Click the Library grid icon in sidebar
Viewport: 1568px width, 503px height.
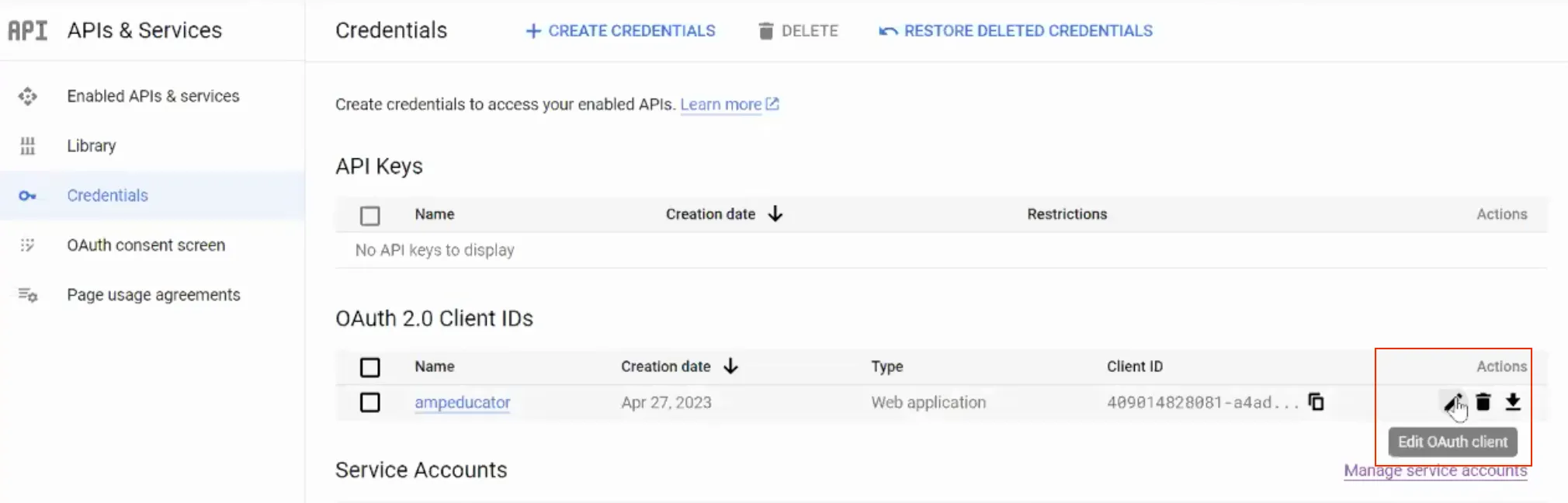[x=28, y=146]
